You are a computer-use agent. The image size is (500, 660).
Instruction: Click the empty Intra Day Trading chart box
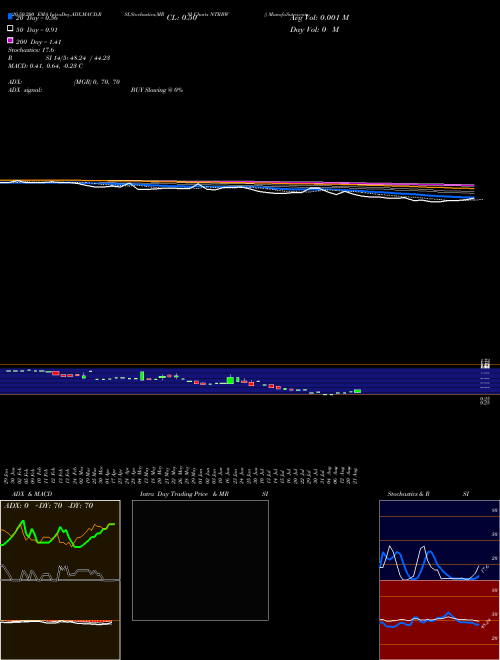pyautogui.click(x=200, y=560)
